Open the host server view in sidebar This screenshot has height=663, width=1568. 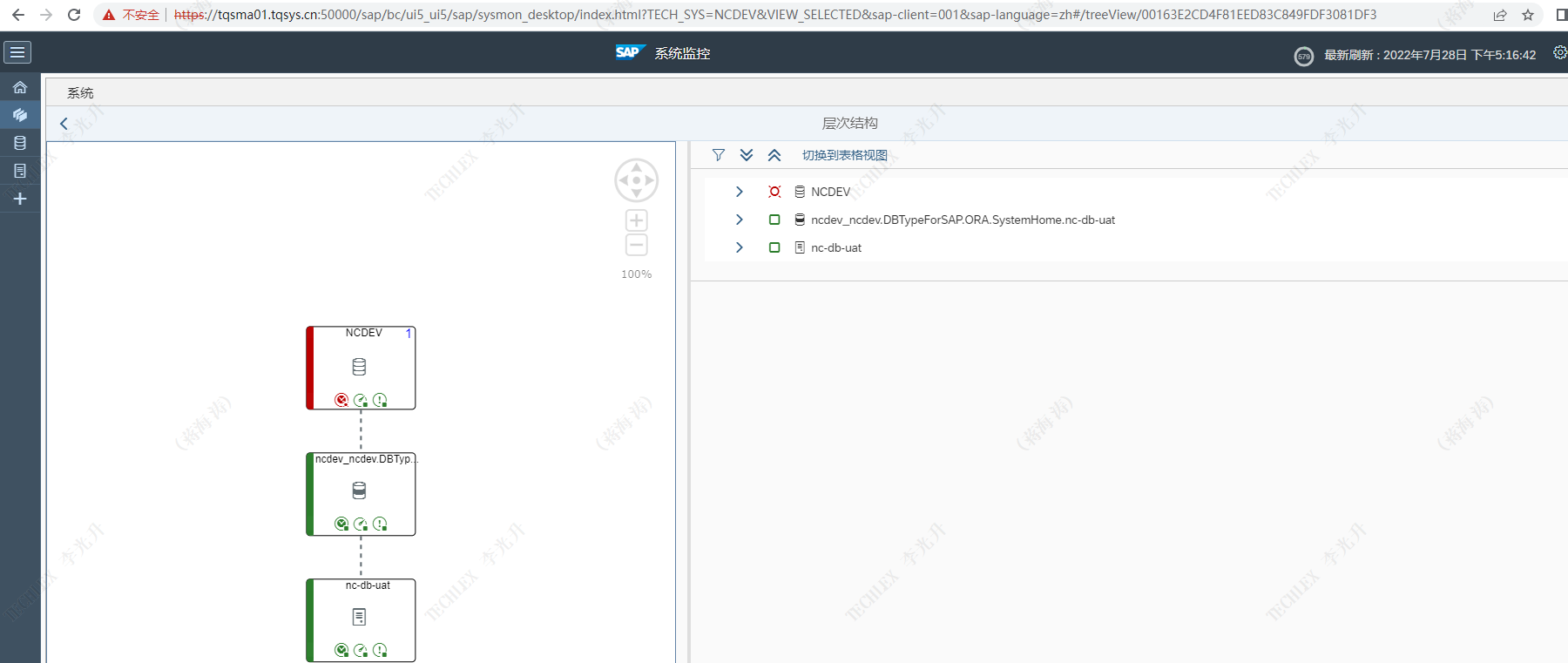(20, 171)
